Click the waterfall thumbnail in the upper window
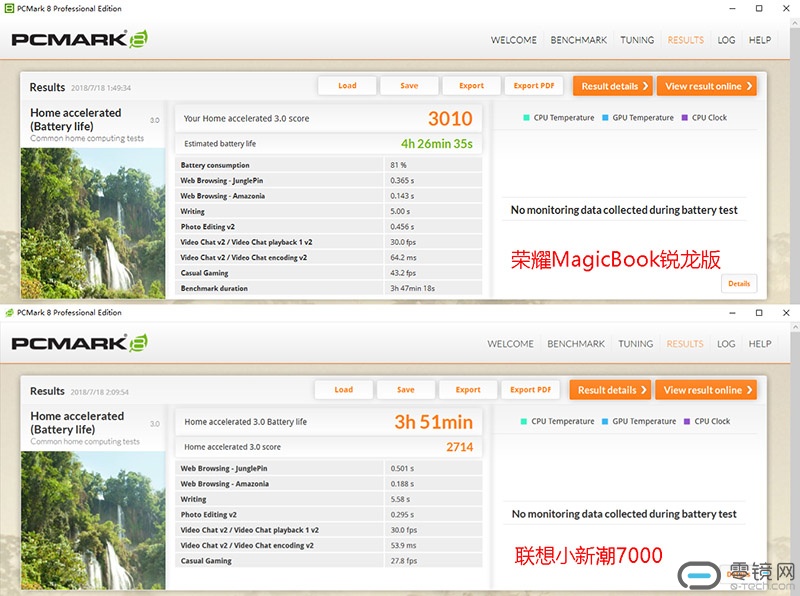The height and width of the screenshot is (596, 800). (x=93, y=223)
